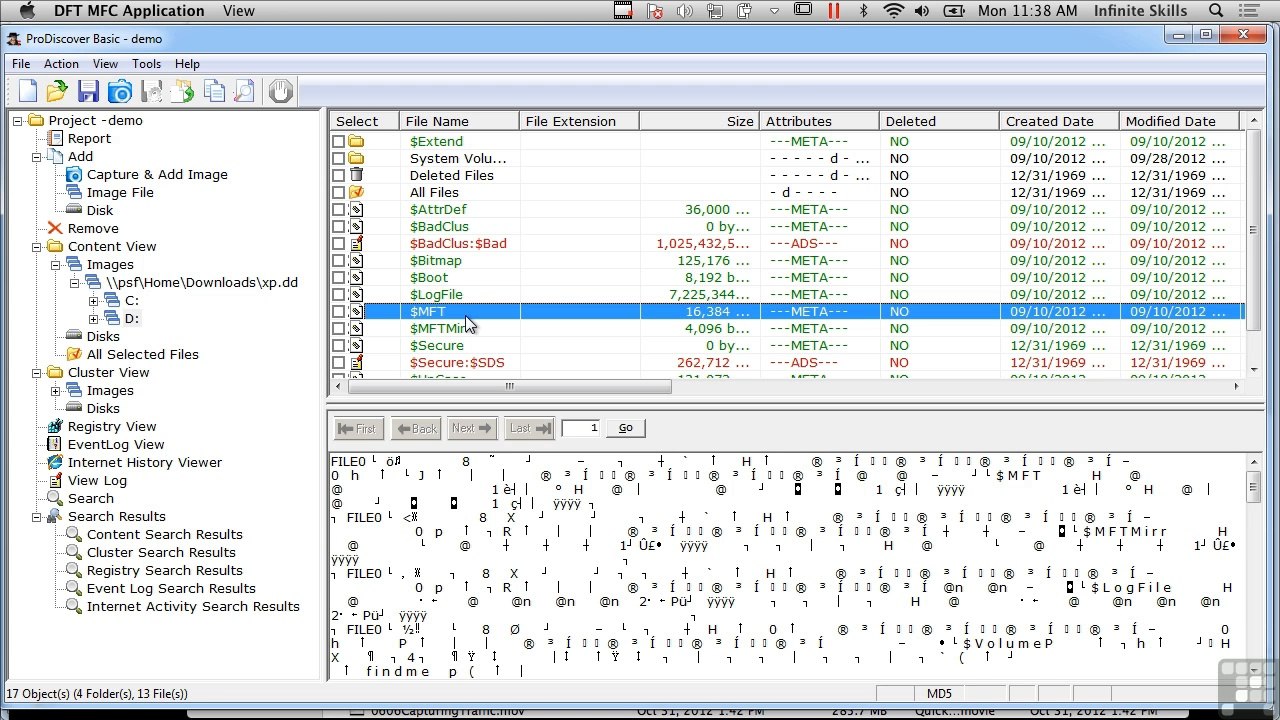Tick the checkbox for the $Bitmap row
This screenshot has width=1280, height=720.
click(x=339, y=261)
